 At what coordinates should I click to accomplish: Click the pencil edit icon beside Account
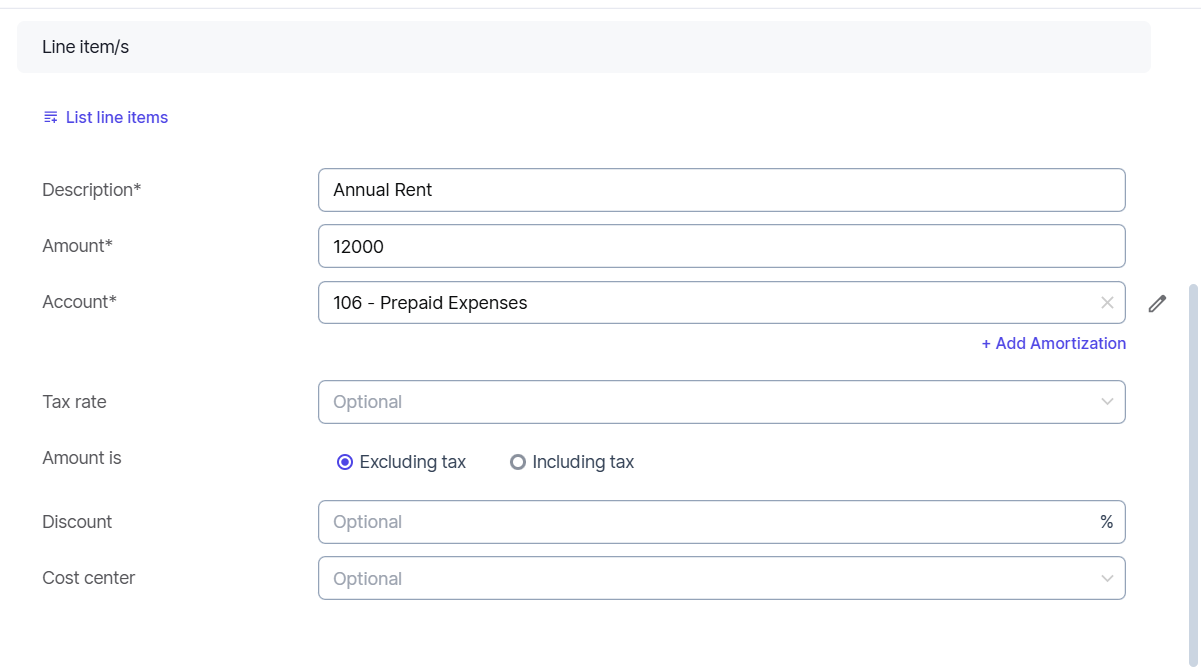coord(1157,304)
